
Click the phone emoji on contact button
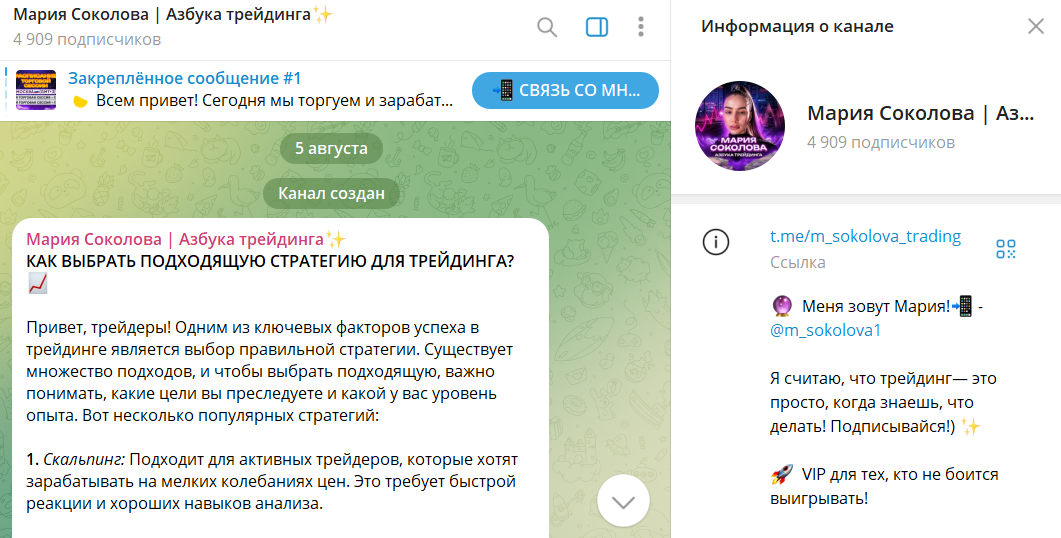point(504,90)
